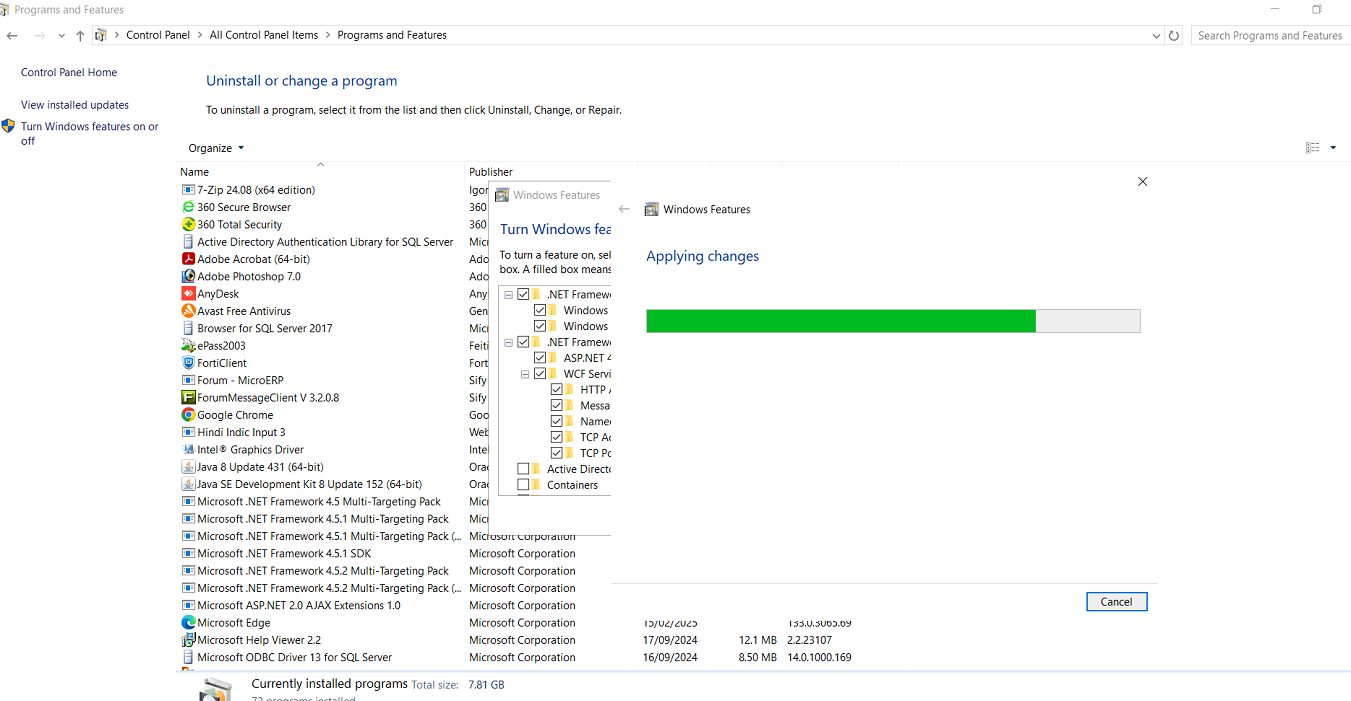Click the Hindi Indic Input 3 icon
Screen dimensions: 1351x701
(x=188, y=432)
